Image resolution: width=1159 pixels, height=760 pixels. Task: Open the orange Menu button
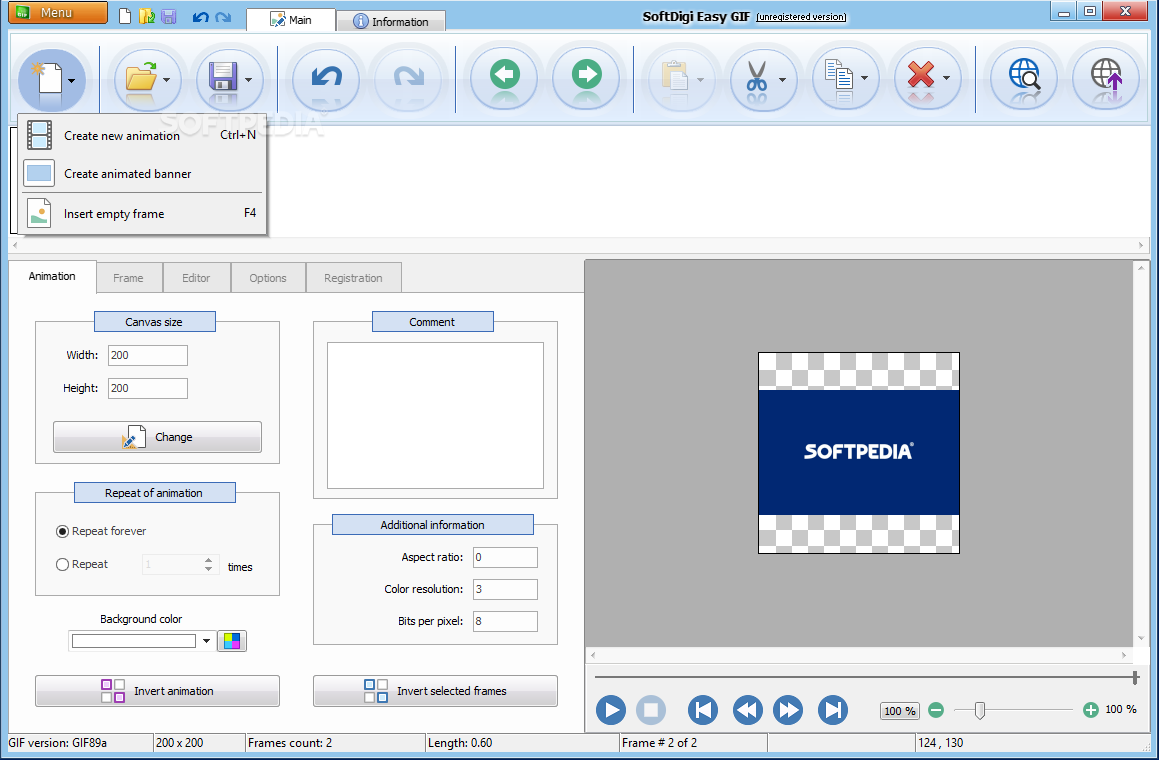[58, 13]
